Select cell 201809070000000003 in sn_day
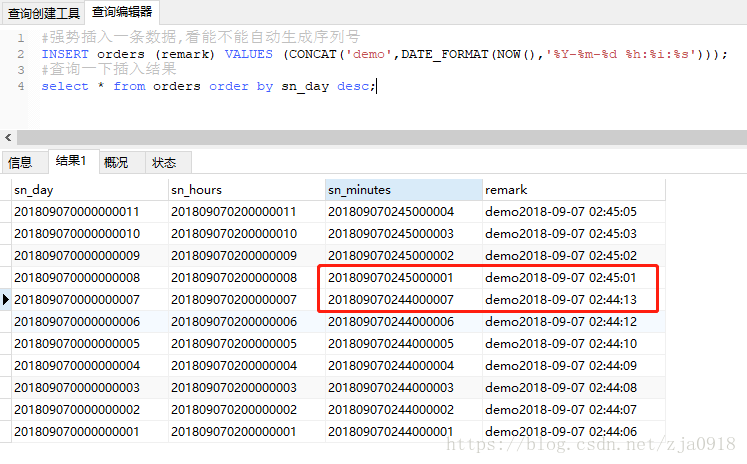The image size is (747, 464). [x=90, y=387]
